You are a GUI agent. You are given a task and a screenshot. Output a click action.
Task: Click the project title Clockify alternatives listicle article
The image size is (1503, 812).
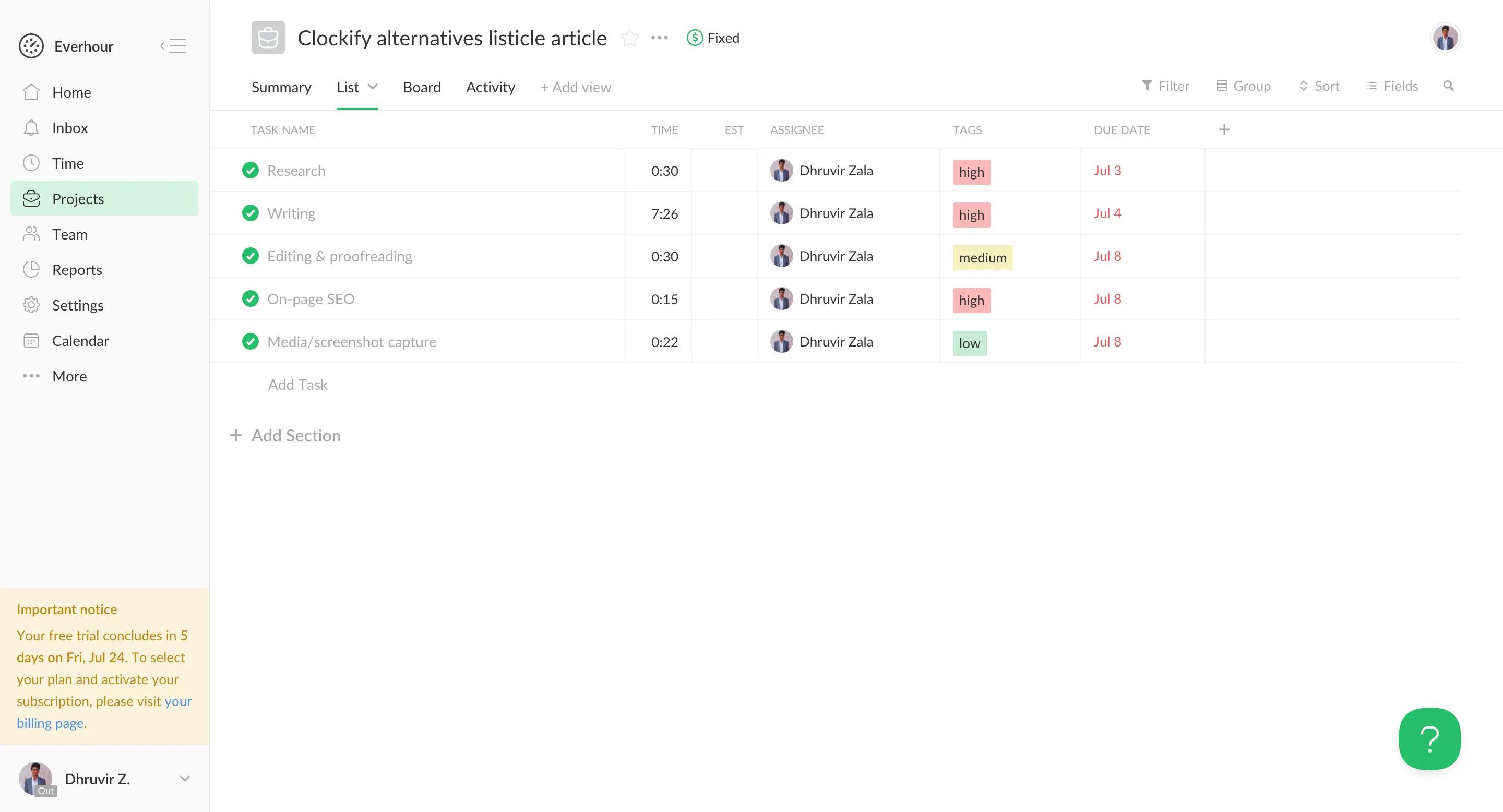(x=452, y=38)
